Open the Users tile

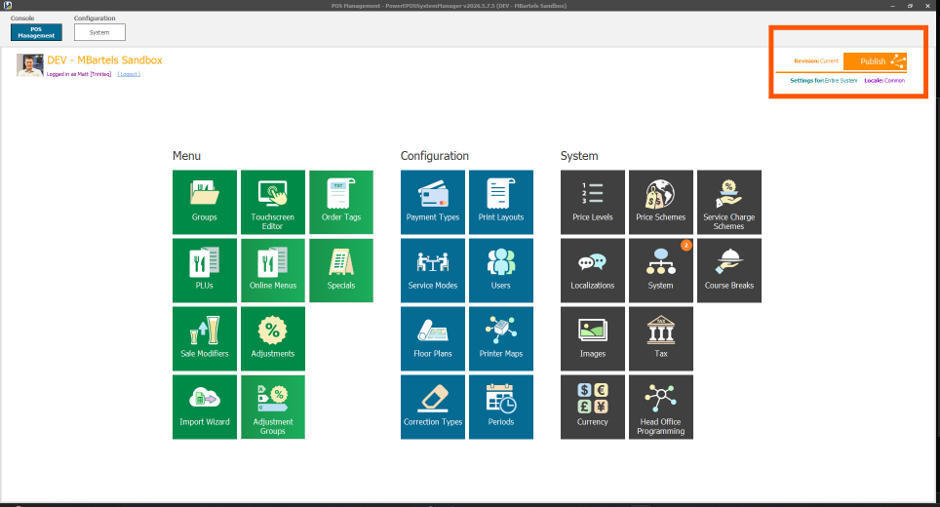(x=501, y=270)
